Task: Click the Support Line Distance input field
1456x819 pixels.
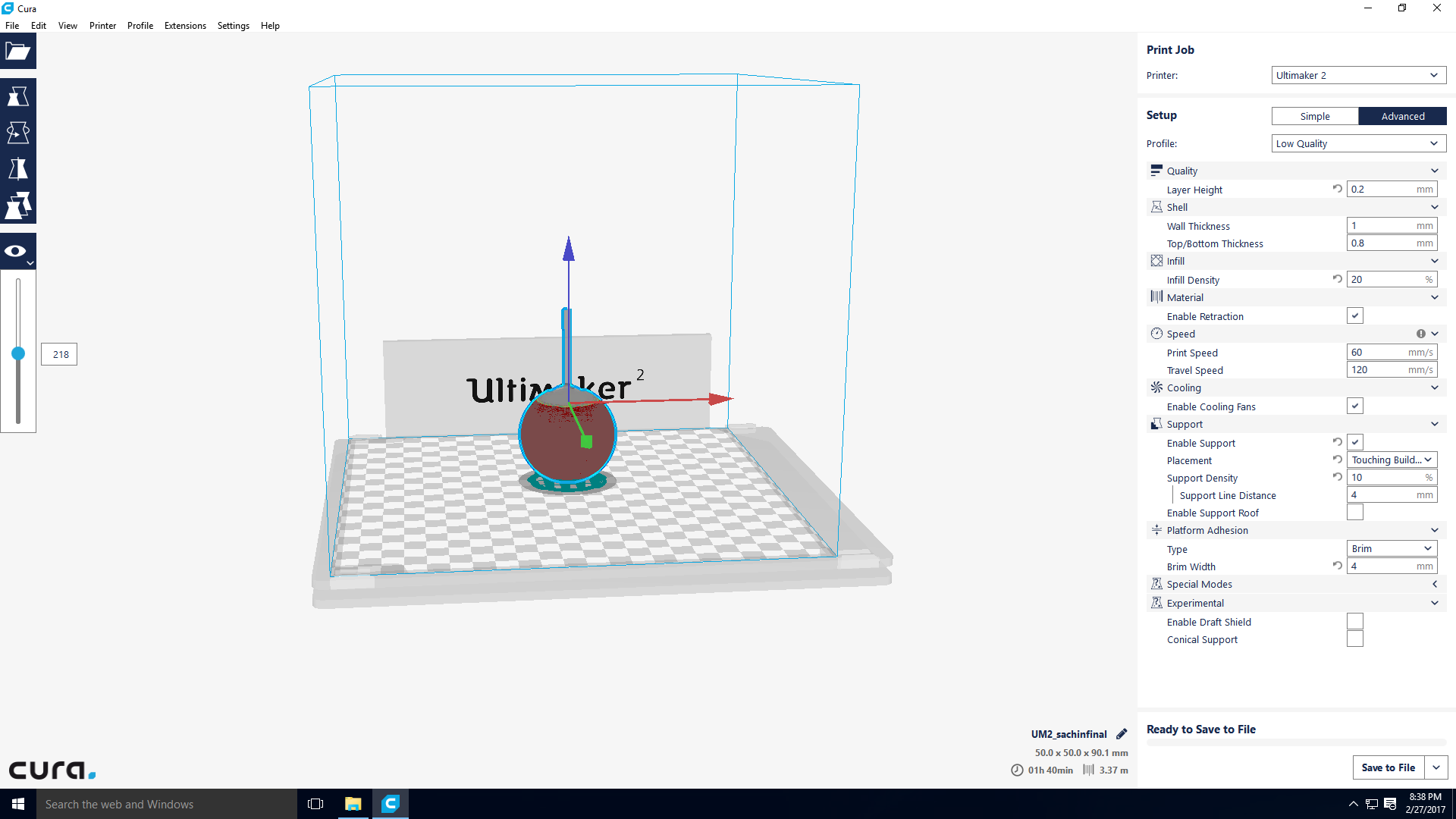Action: click(1392, 494)
